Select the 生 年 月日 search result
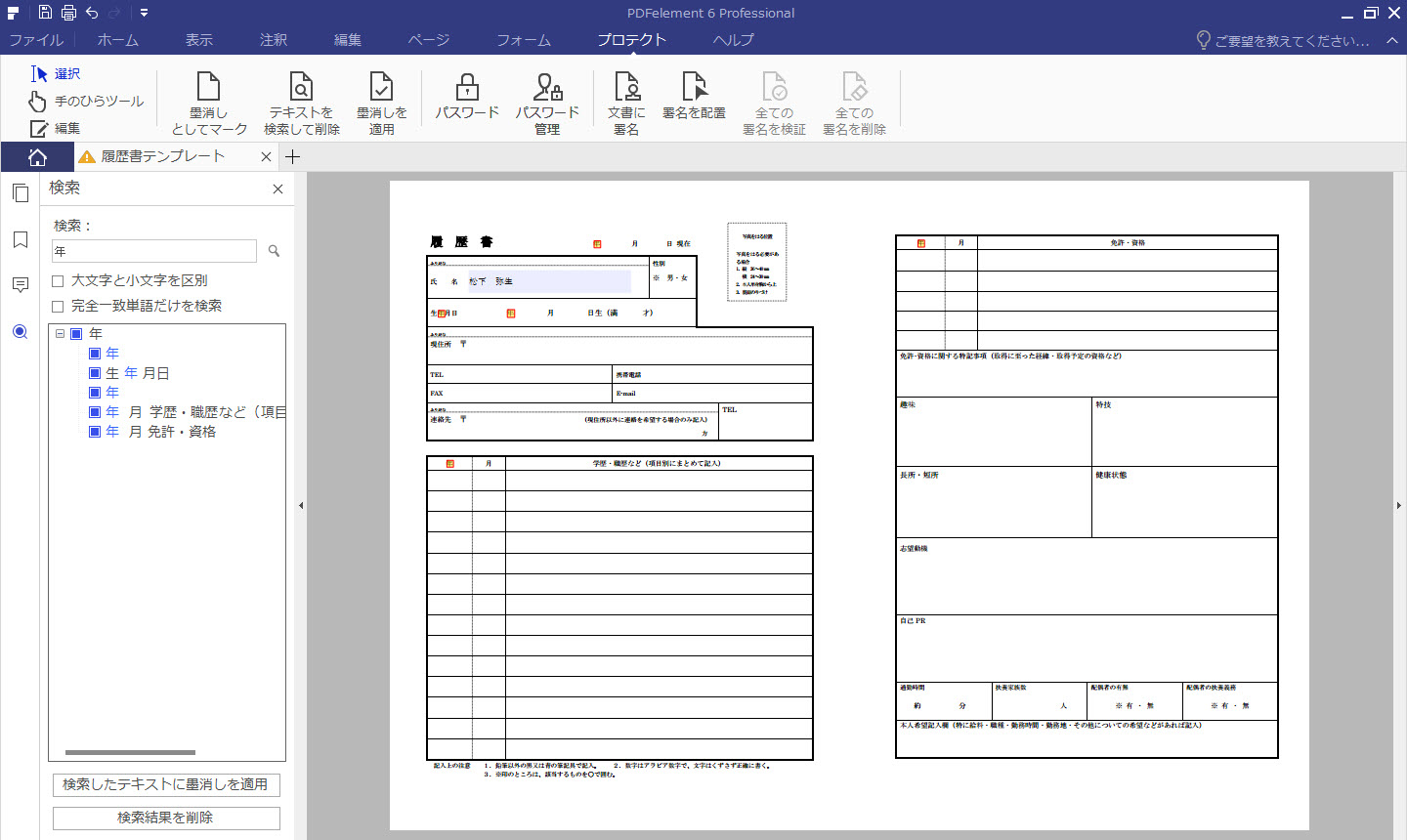 coord(138,373)
